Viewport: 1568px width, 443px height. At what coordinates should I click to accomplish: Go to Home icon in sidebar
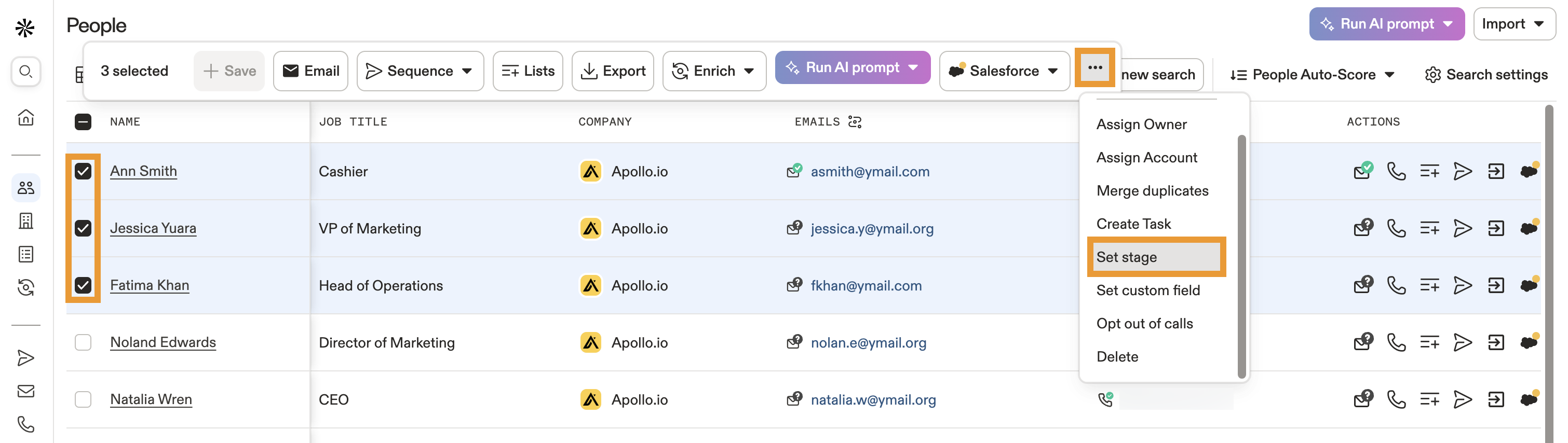tap(25, 117)
